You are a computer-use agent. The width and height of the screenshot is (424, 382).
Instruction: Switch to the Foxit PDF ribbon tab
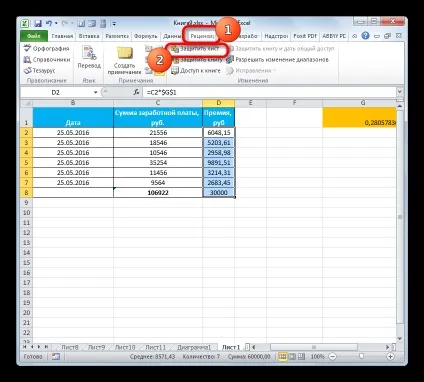click(305, 36)
